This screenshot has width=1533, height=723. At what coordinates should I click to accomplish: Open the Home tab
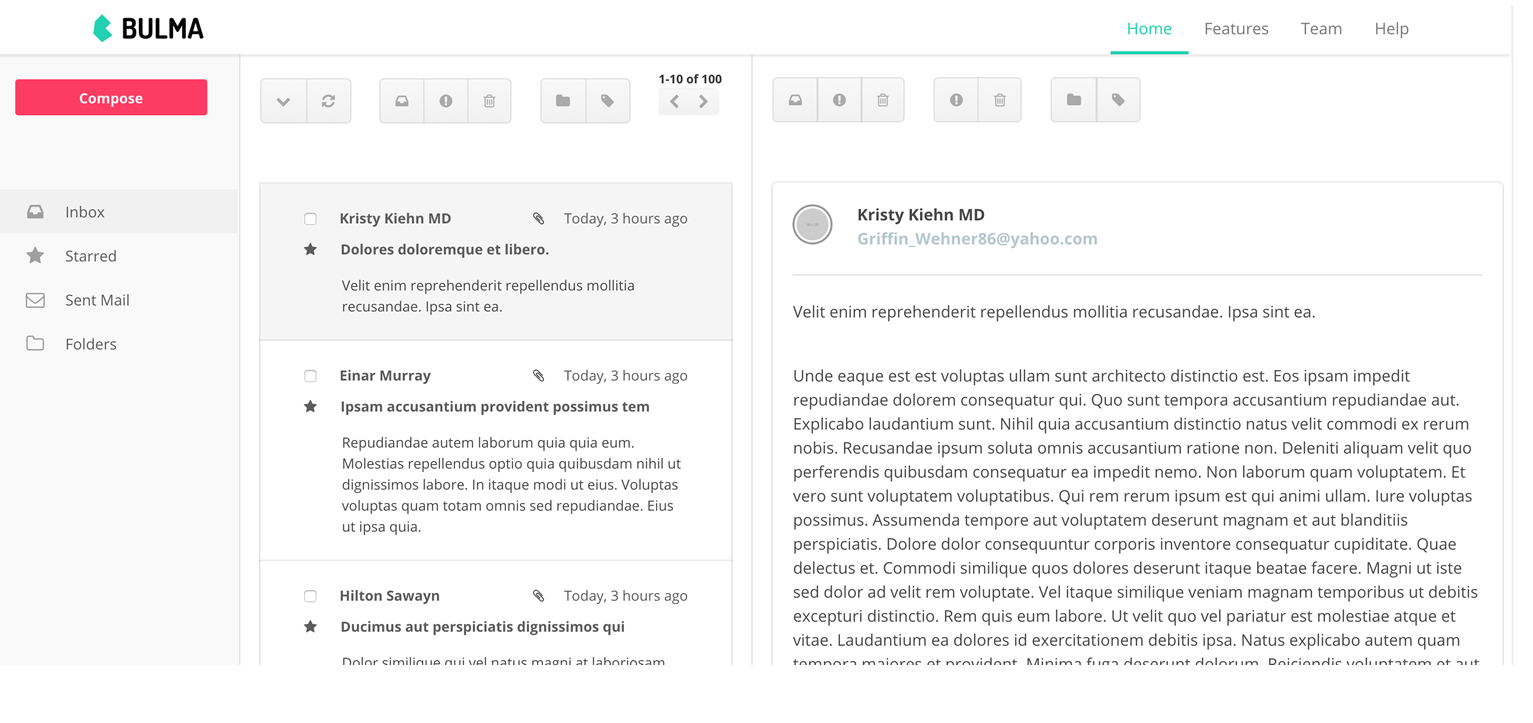point(1149,28)
